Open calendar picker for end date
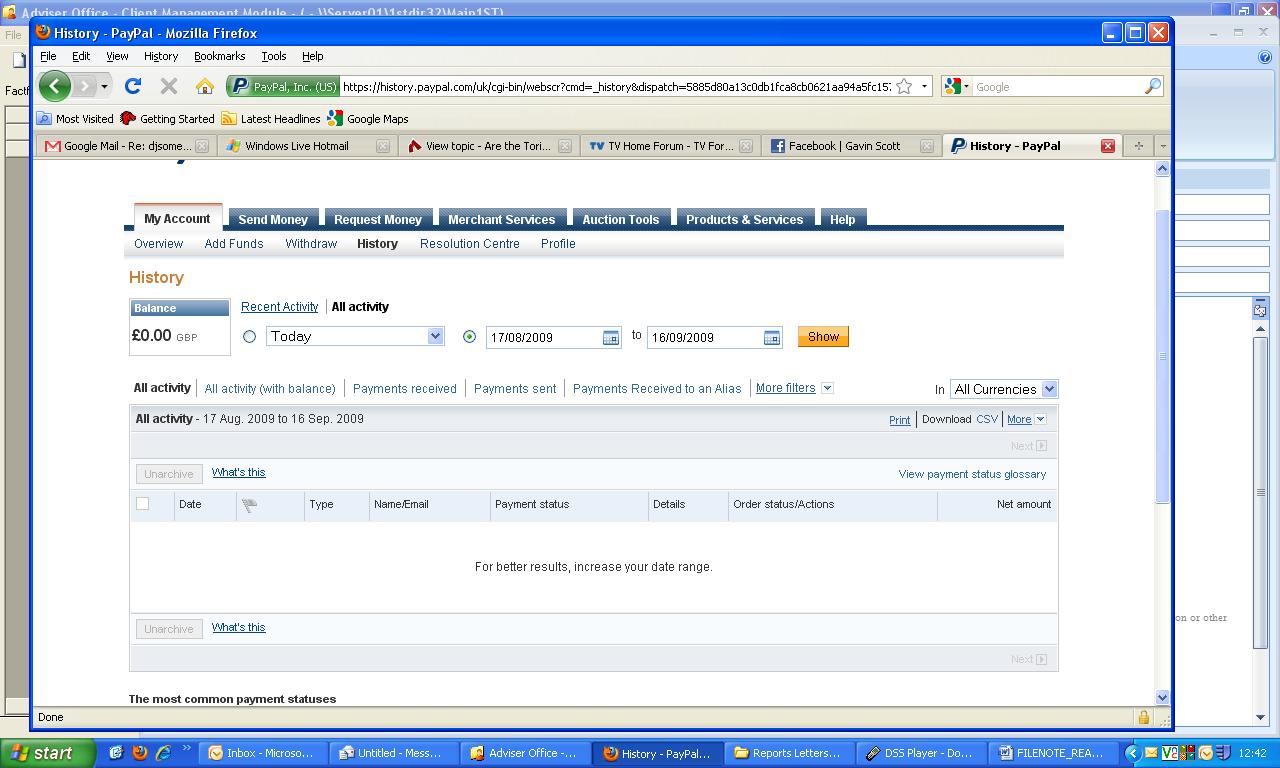The height and width of the screenshot is (768, 1280). 771,338
